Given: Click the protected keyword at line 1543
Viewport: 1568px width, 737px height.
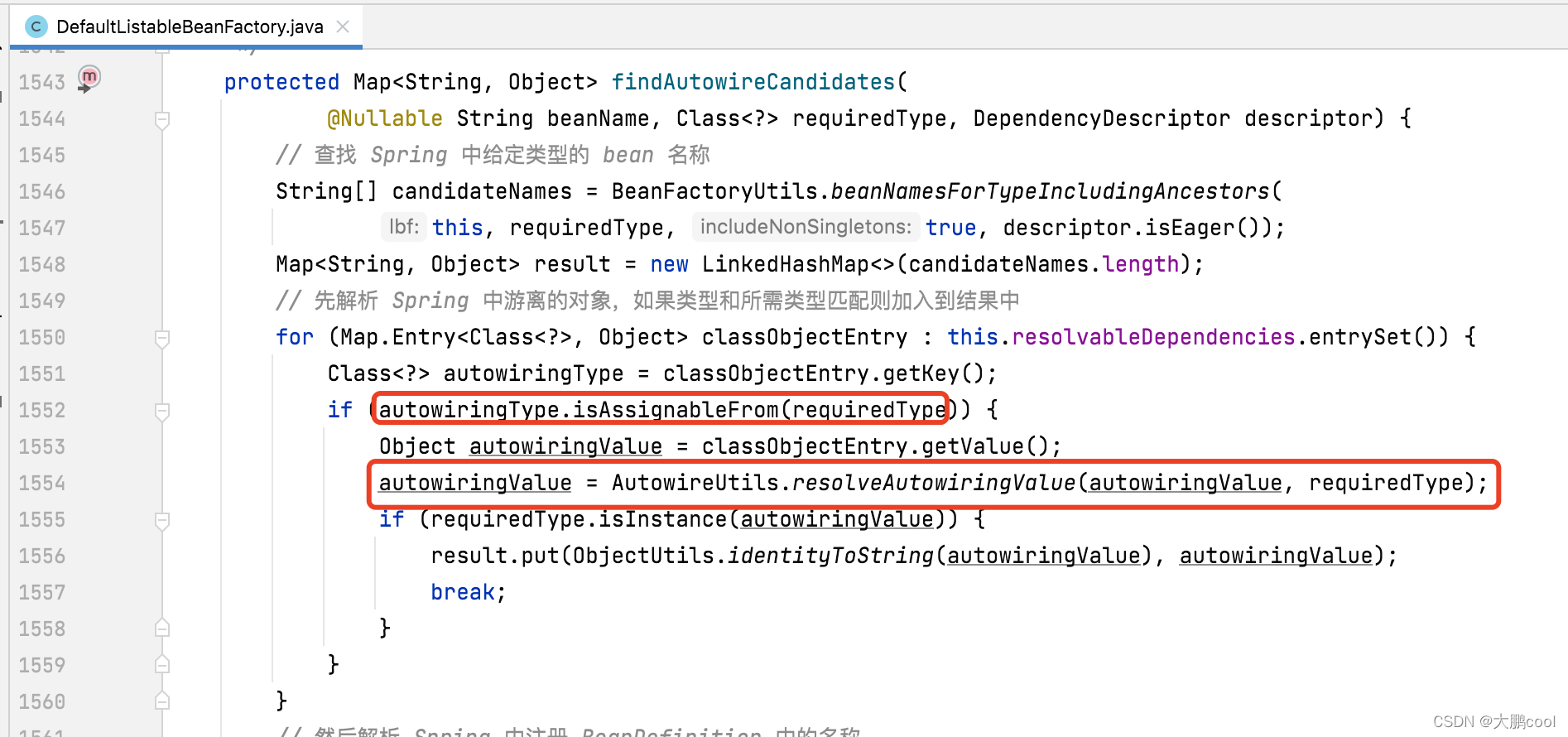Looking at the screenshot, I should [281, 82].
